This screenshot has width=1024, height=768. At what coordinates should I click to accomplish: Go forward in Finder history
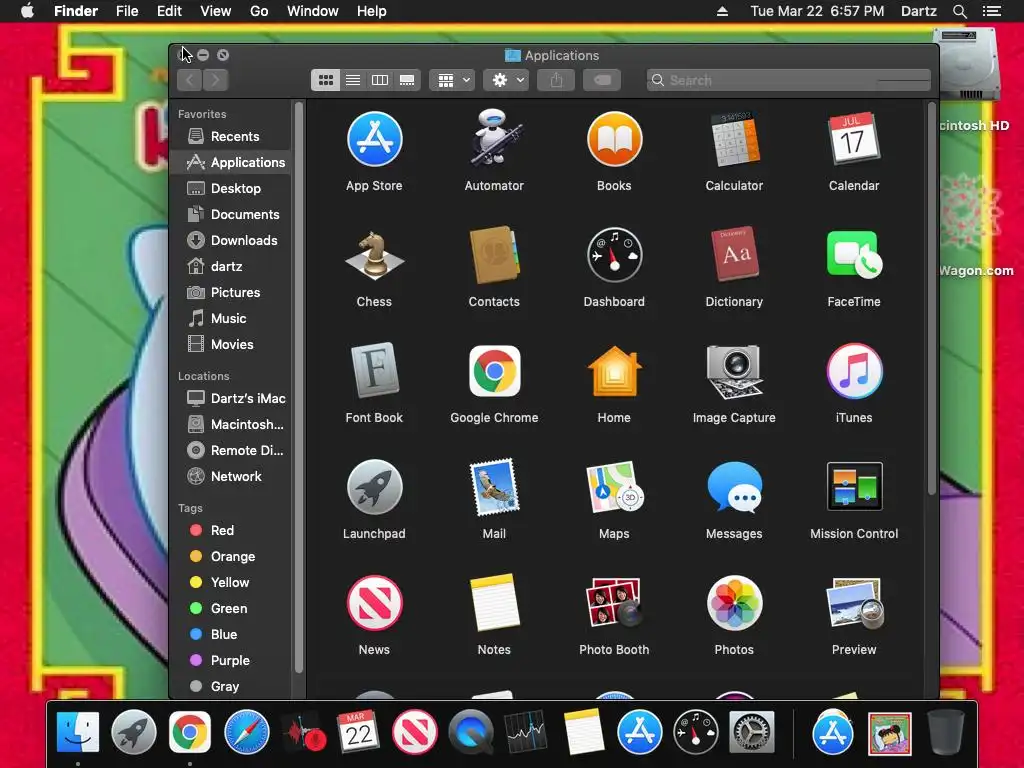(x=216, y=80)
